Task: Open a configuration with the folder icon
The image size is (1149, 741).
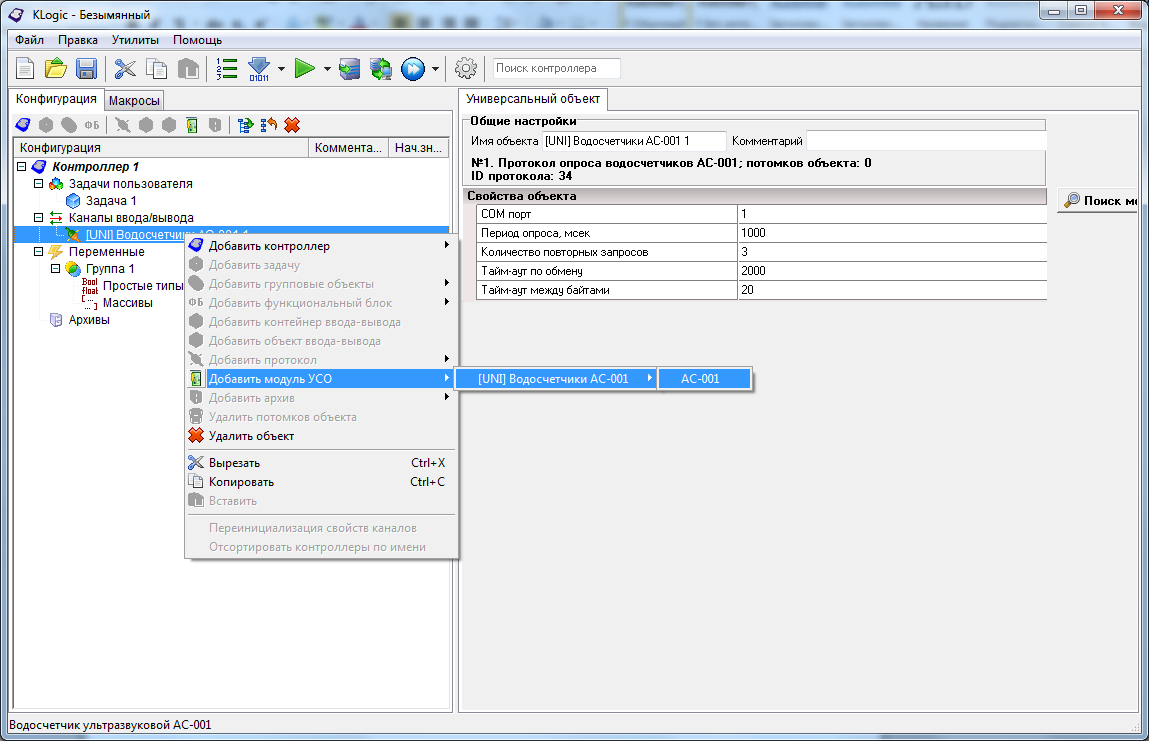Action: click(x=55, y=69)
